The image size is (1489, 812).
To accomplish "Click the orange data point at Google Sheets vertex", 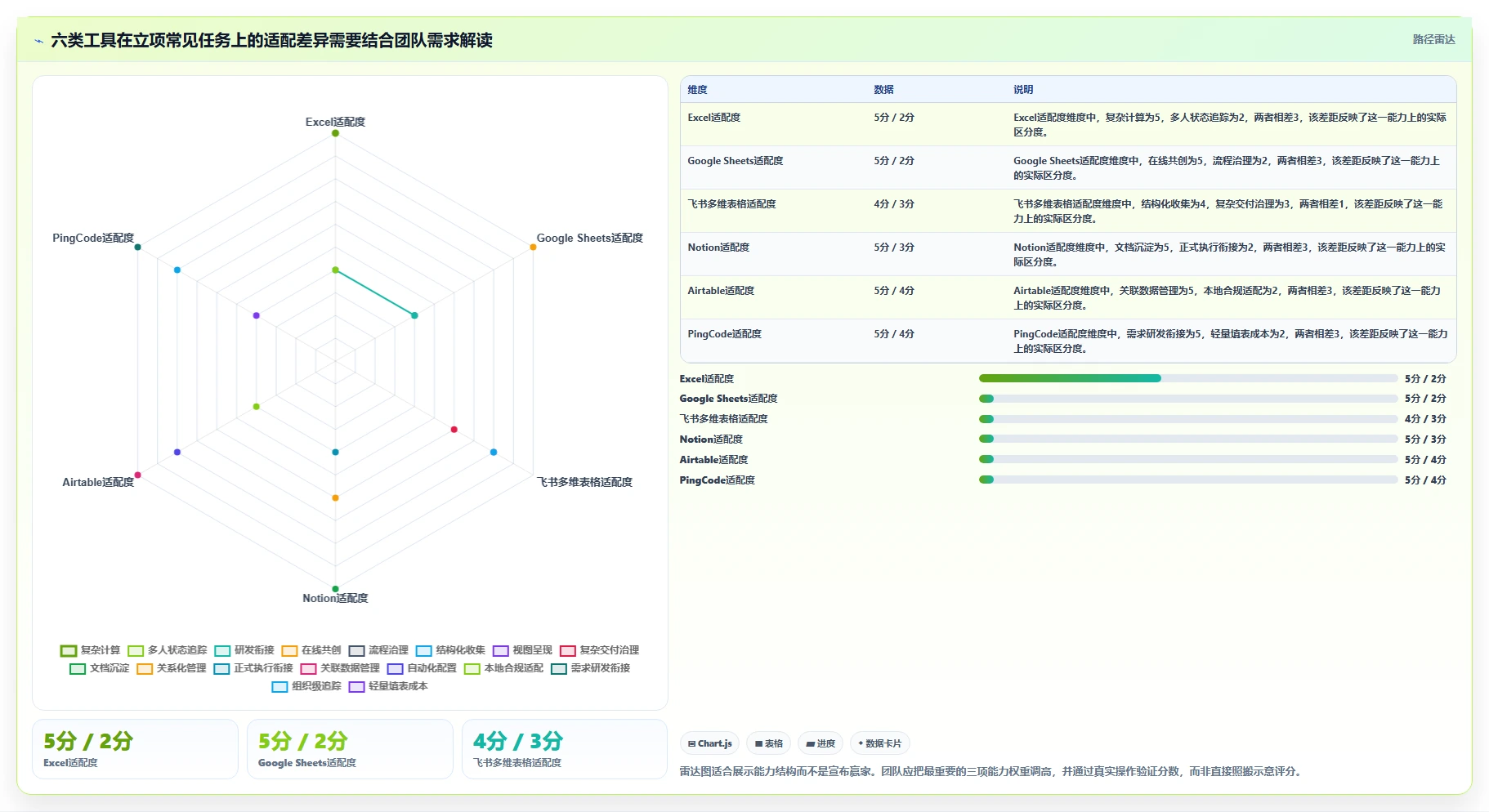I will coord(533,247).
